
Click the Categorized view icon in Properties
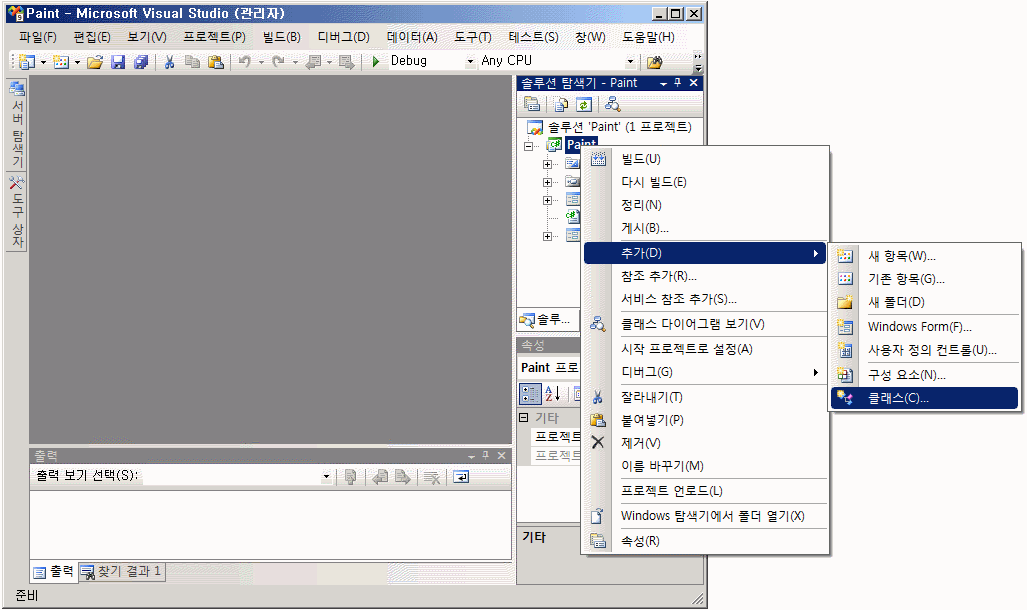(x=530, y=394)
